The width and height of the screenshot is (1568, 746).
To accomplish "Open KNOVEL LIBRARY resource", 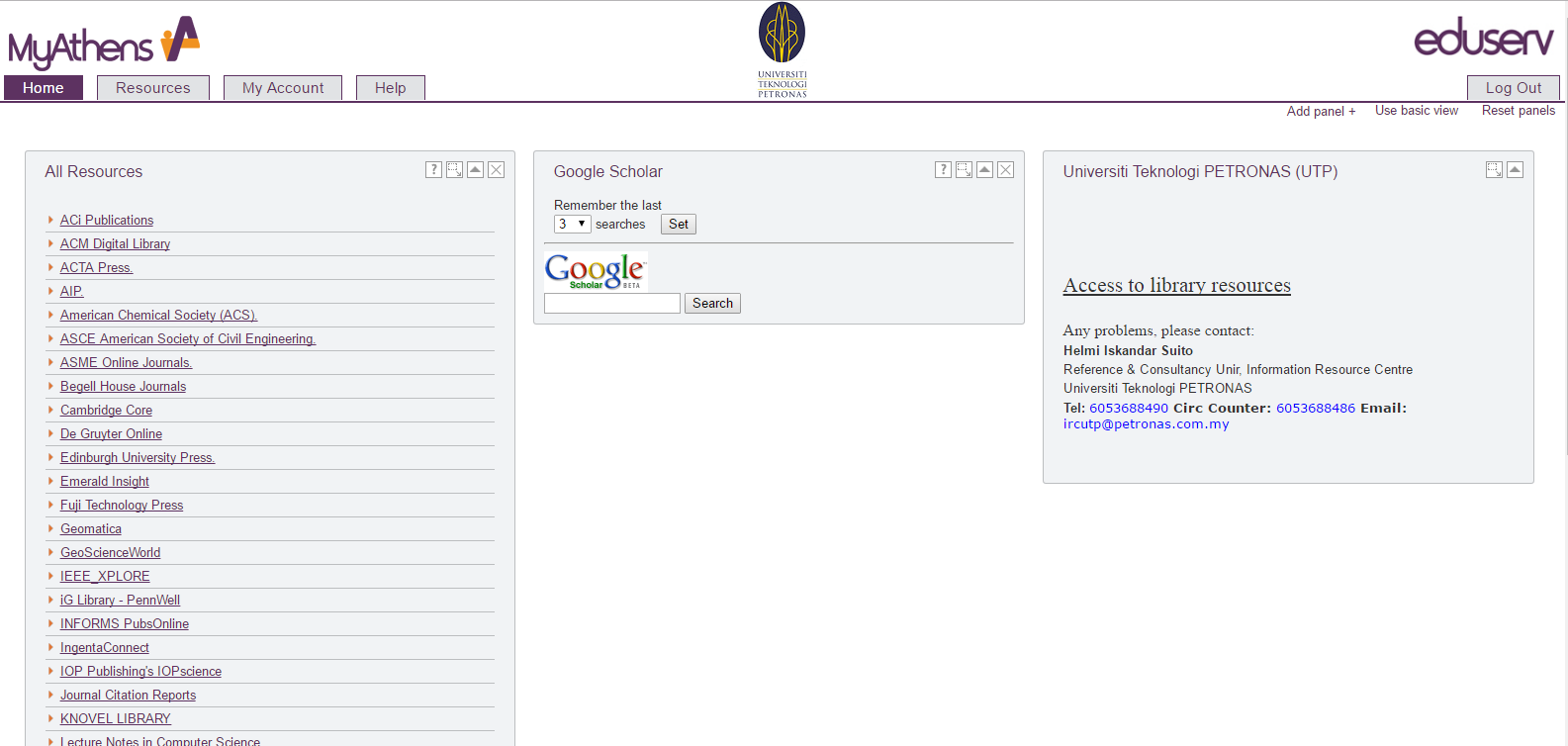I will [x=116, y=718].
